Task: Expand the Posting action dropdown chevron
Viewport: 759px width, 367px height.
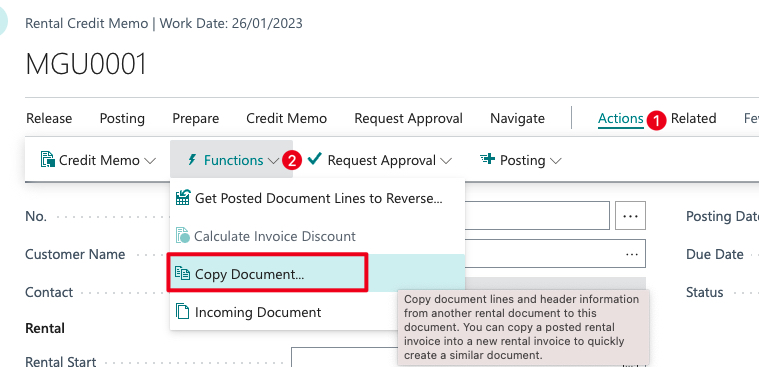Action: point(556,161)
